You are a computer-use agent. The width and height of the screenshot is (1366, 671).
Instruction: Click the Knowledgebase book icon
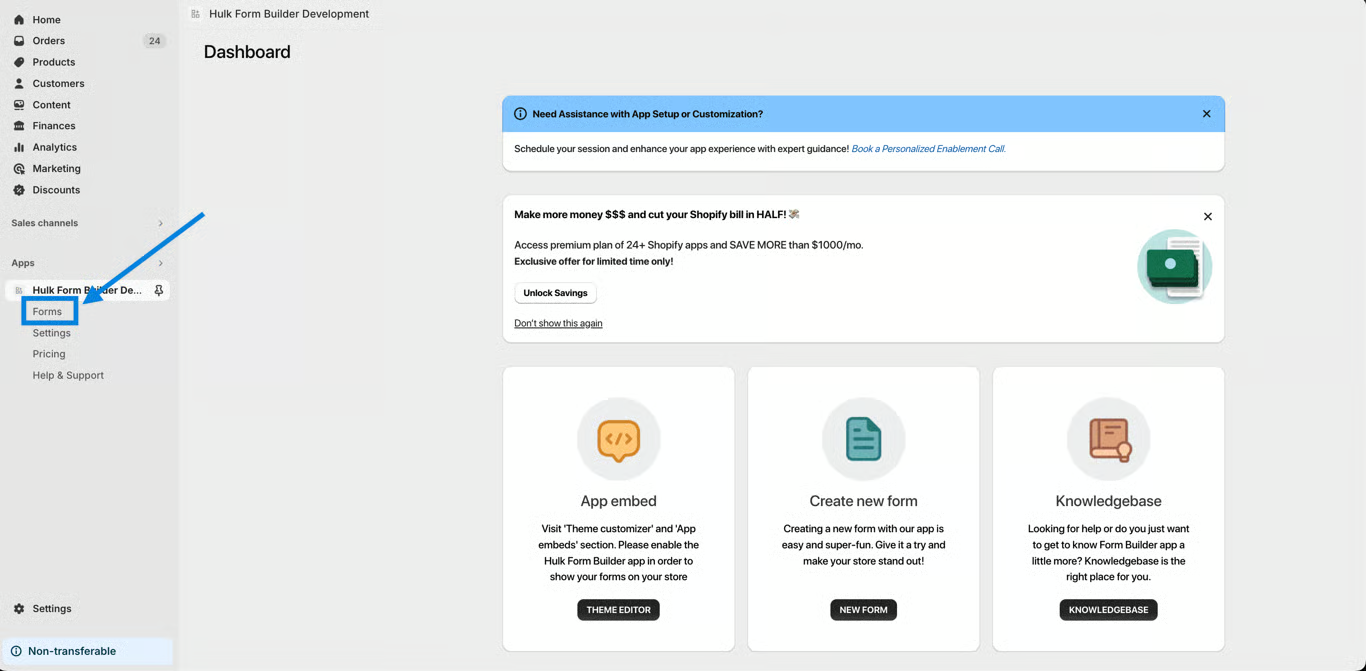pos(1108,439)
